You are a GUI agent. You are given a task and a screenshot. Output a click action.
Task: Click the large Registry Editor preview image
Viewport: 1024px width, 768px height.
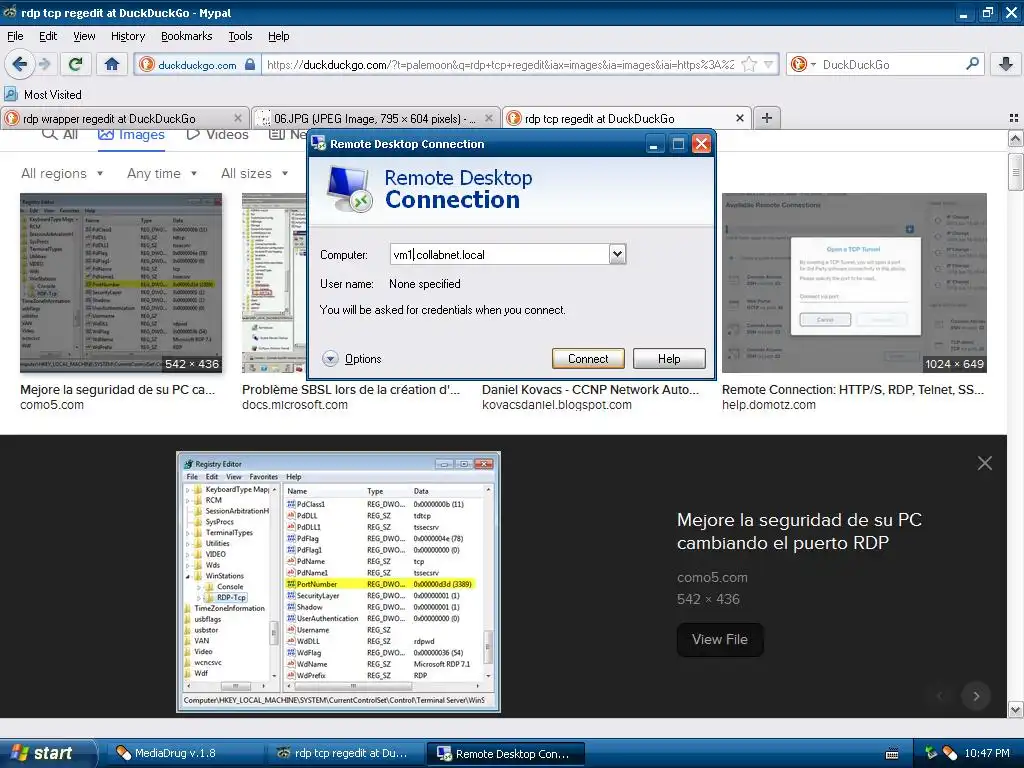pyautogui.click(x=338, y=581)
